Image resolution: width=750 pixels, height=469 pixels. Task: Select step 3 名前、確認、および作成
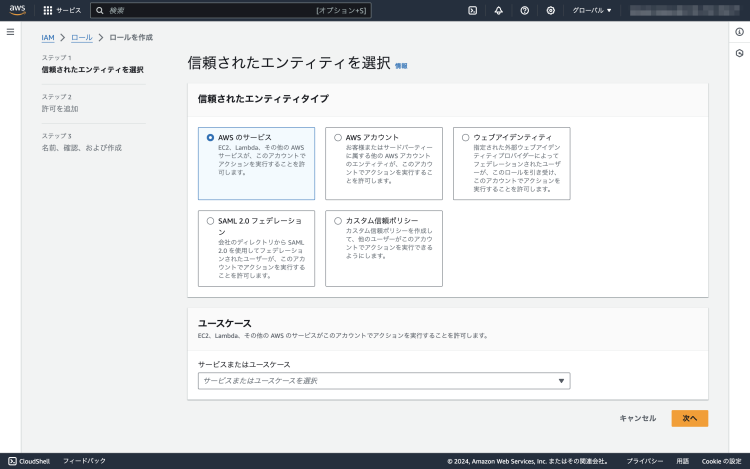click(82, 148)
